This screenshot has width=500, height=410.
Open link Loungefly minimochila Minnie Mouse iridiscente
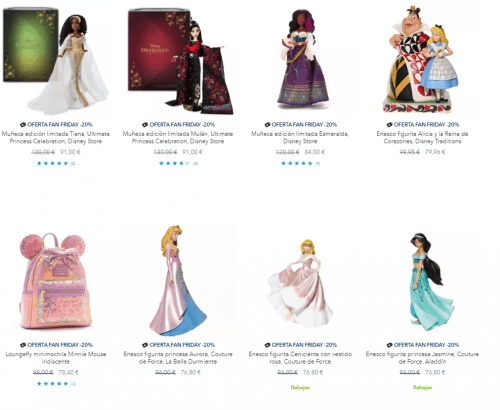coord(56,358)
